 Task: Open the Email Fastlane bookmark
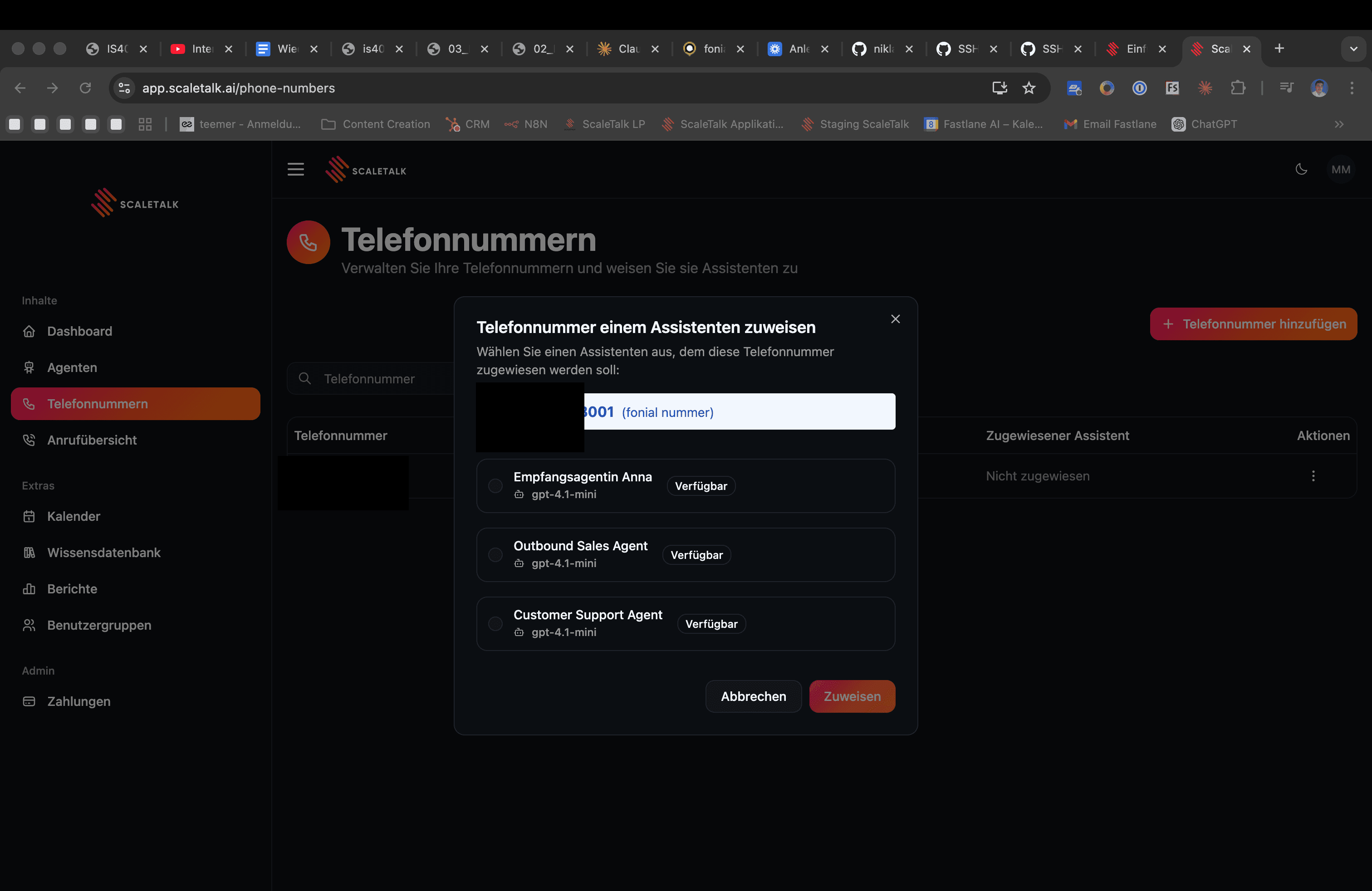tap(1110, 124)
